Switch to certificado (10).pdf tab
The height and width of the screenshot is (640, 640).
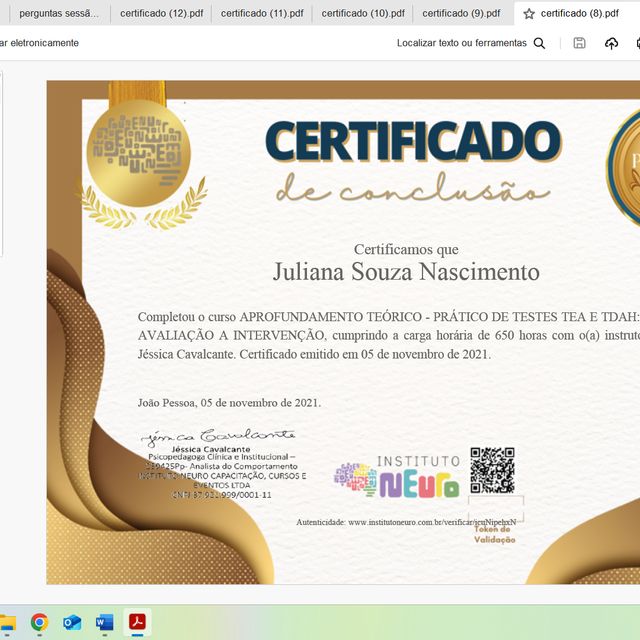tap(363, 13)
